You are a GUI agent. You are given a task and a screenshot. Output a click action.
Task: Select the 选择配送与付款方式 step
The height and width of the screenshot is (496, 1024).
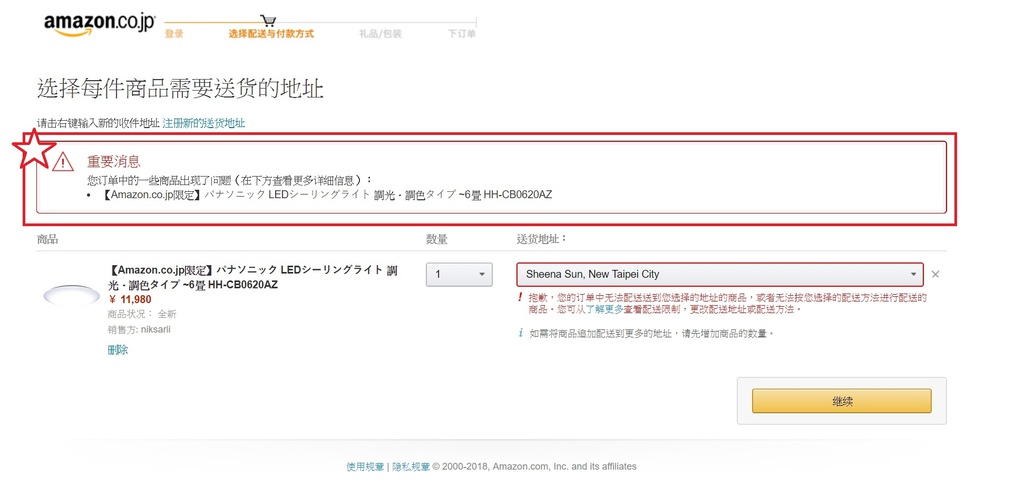pos(271,34)
